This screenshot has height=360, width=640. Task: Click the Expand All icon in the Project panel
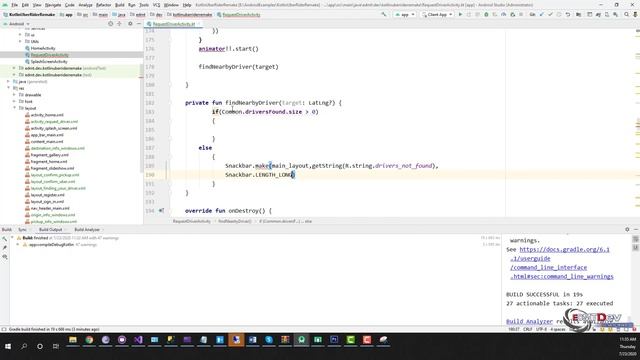(120, 24)
